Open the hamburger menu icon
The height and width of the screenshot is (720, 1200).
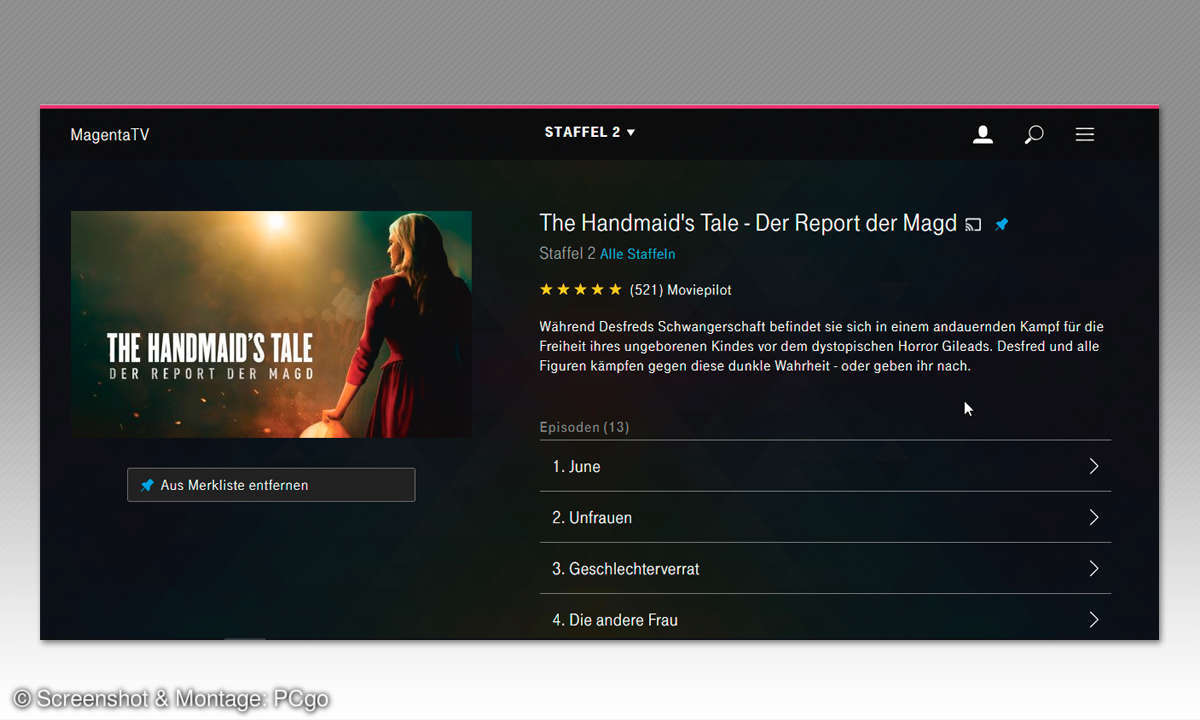pyautogui.click(x=1085, y=134)
